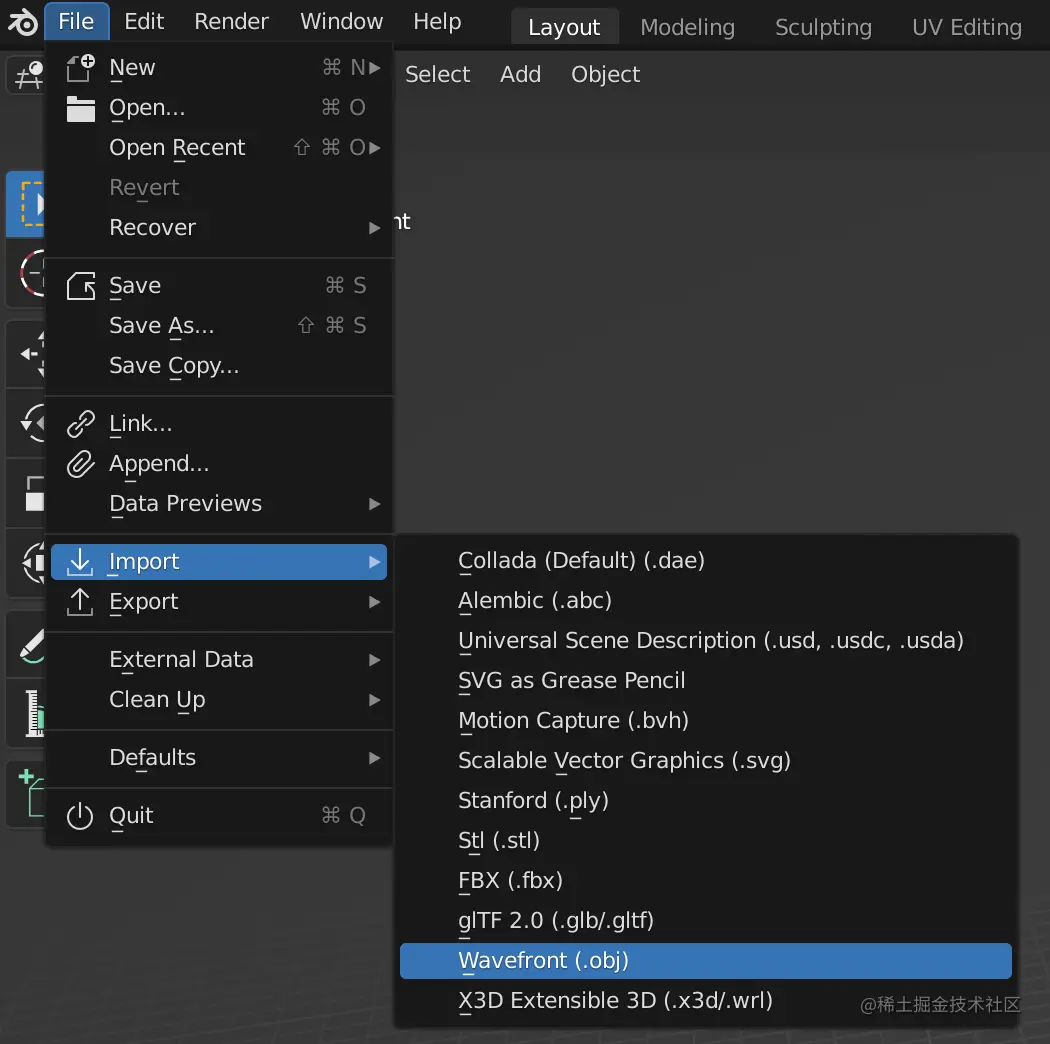The width and height of the screenshot is (1050, 1044).
Task: Choose Collada (Default) (.dae) import
Action: pos(706,561)
